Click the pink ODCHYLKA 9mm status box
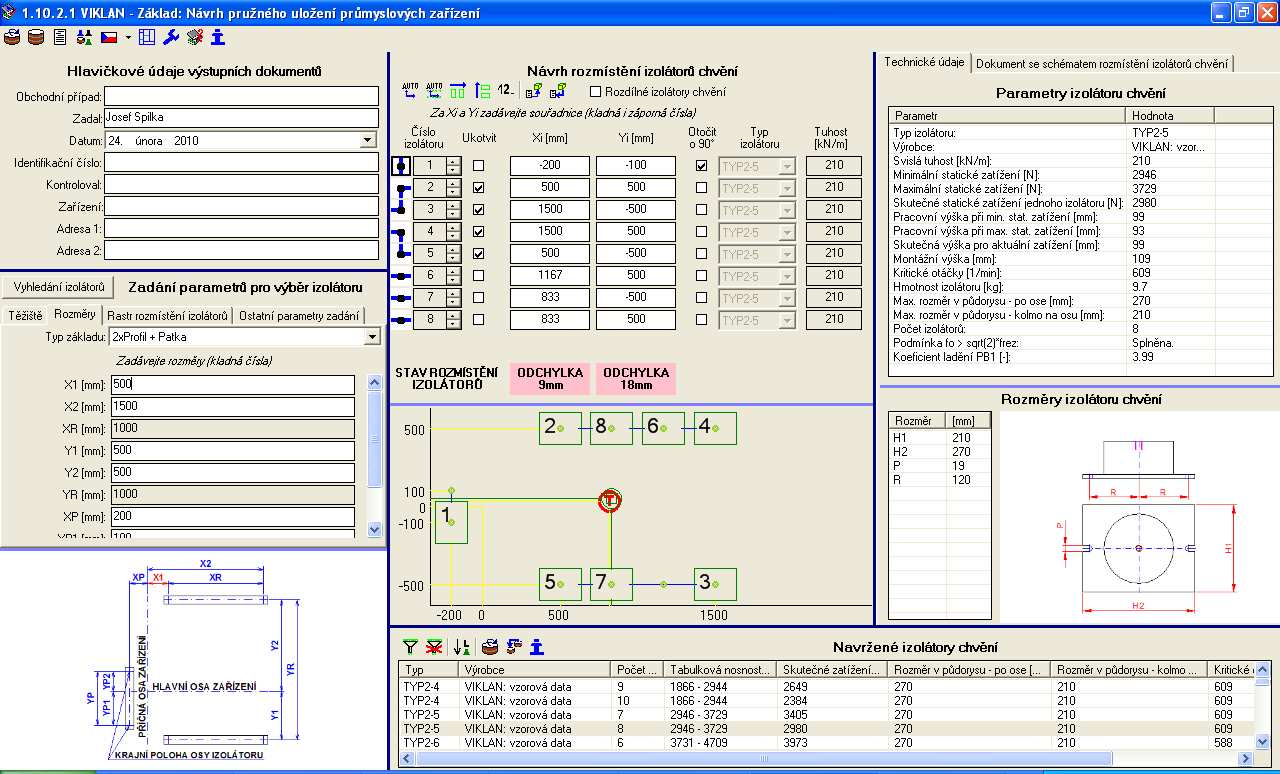 [x=548, y=378]
